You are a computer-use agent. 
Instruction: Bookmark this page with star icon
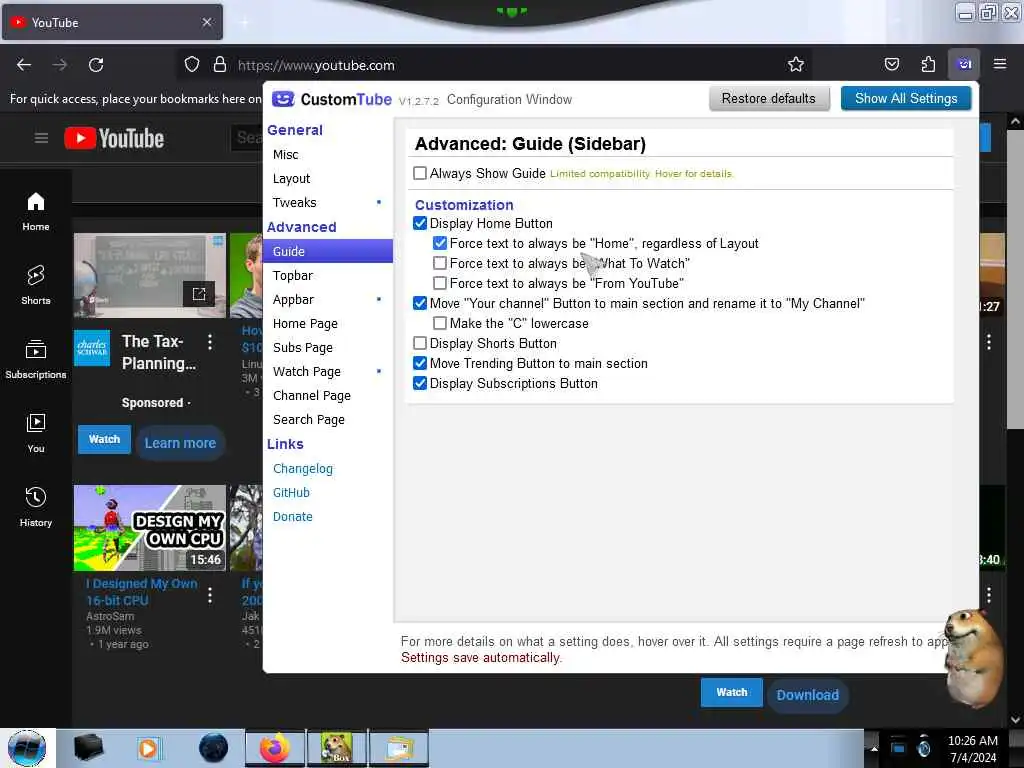[x=795, y=65]
